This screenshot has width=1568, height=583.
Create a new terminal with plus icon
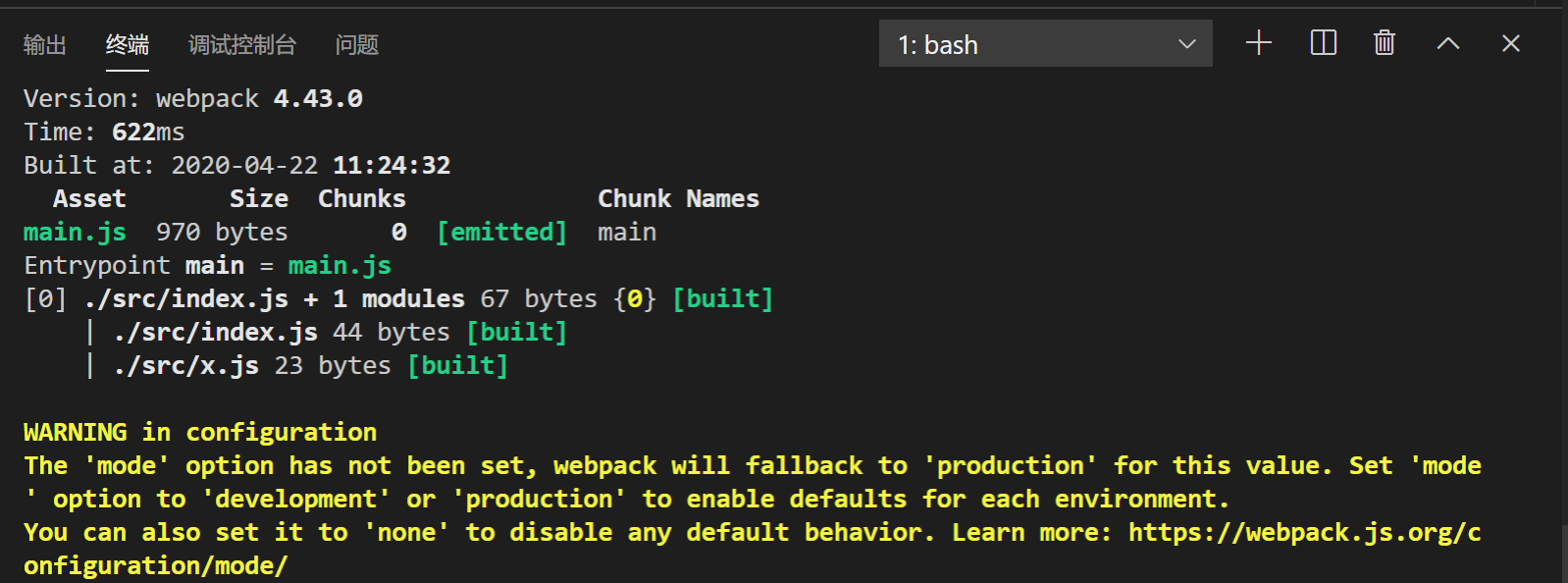coord(1259,43)
